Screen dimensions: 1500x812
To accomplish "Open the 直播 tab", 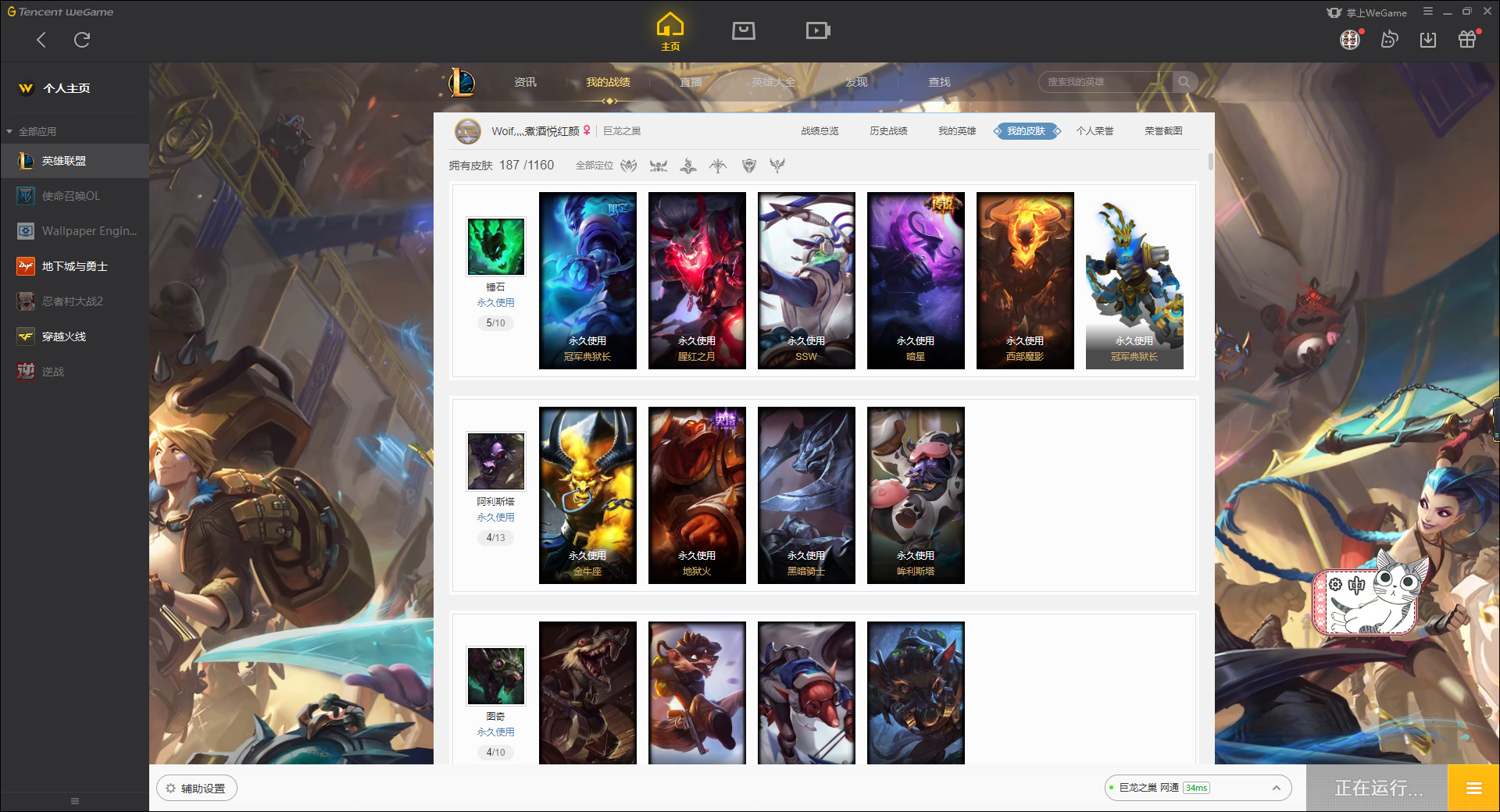I will pos(691,82).
